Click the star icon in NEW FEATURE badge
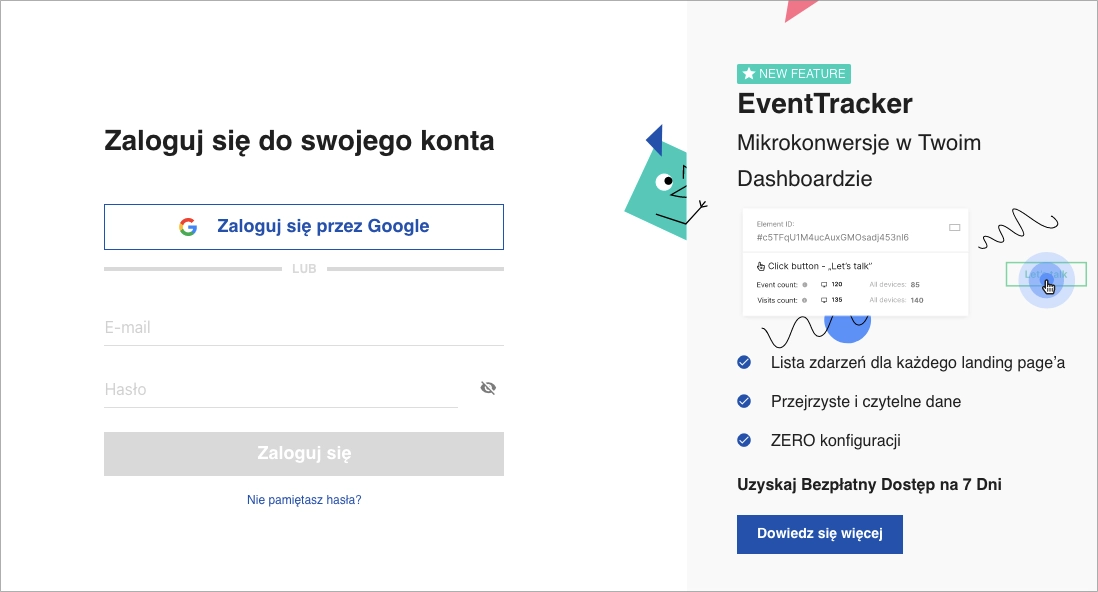1098x592 pixels. [x=749, y=74]
